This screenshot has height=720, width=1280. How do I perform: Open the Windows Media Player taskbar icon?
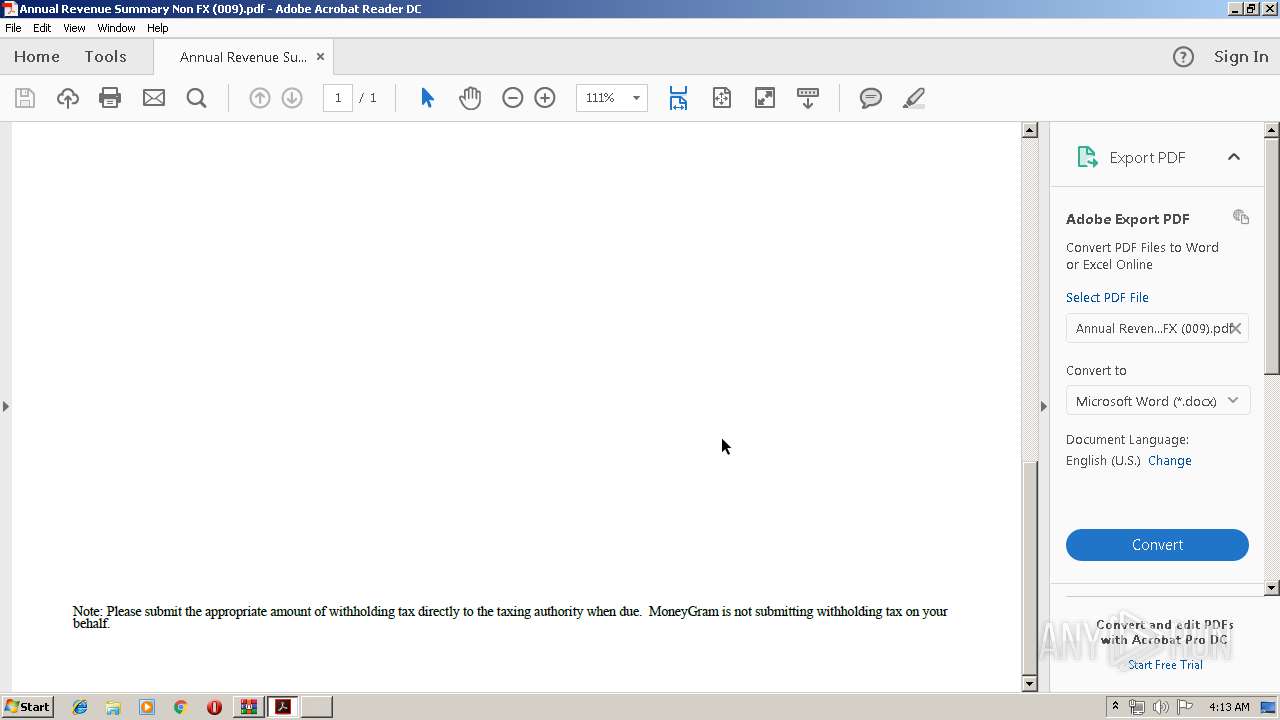[147, 707]
